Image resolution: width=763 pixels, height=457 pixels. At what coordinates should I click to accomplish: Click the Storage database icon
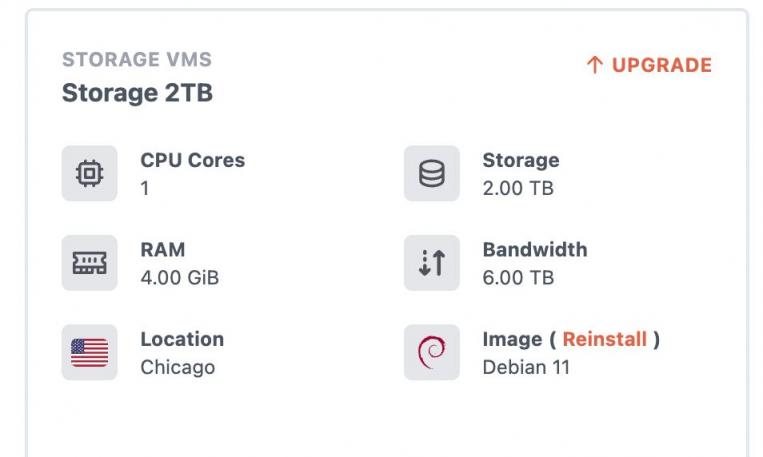[x=431, y=174]
